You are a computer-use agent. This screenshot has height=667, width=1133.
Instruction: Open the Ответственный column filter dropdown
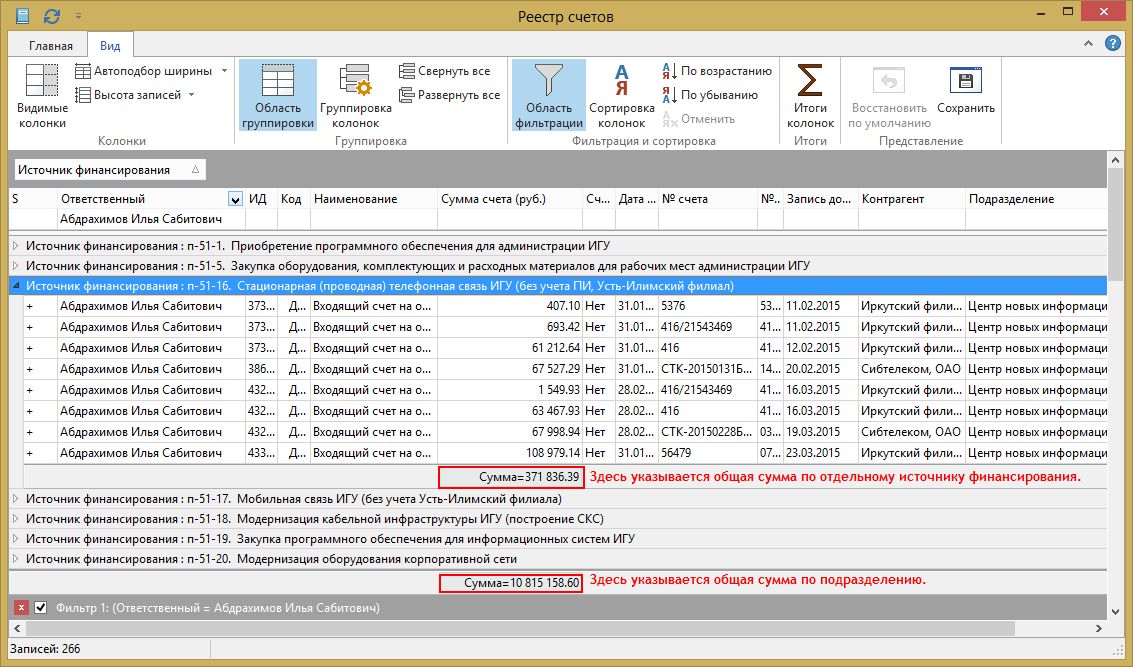pyautogui.click(x=235, y=199)
